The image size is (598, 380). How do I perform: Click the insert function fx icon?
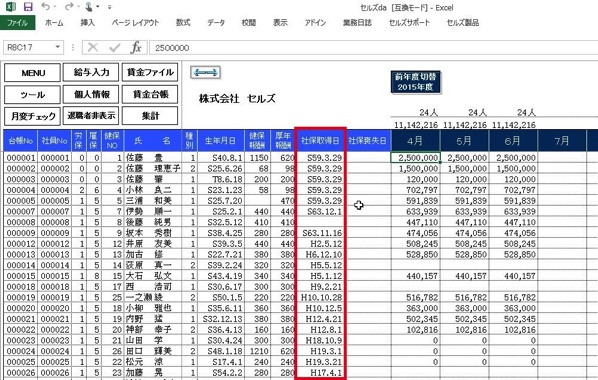click(135, 48)
